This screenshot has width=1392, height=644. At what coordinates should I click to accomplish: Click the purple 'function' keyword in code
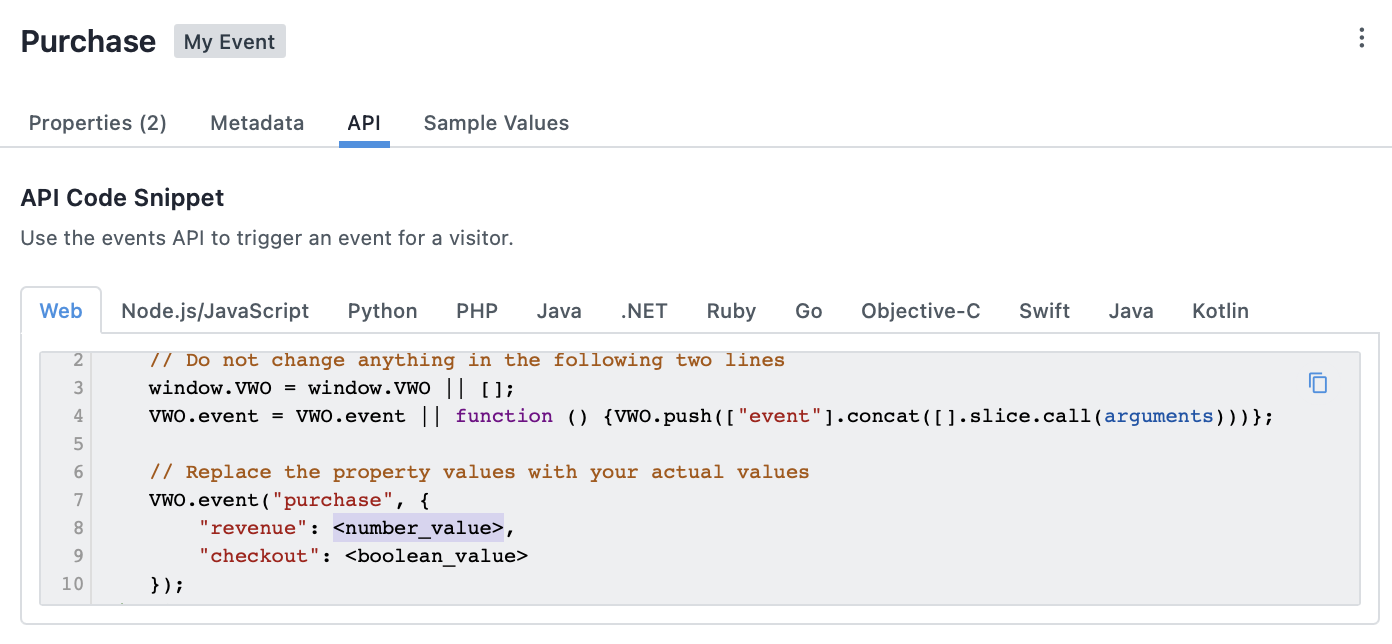[504, 416]
